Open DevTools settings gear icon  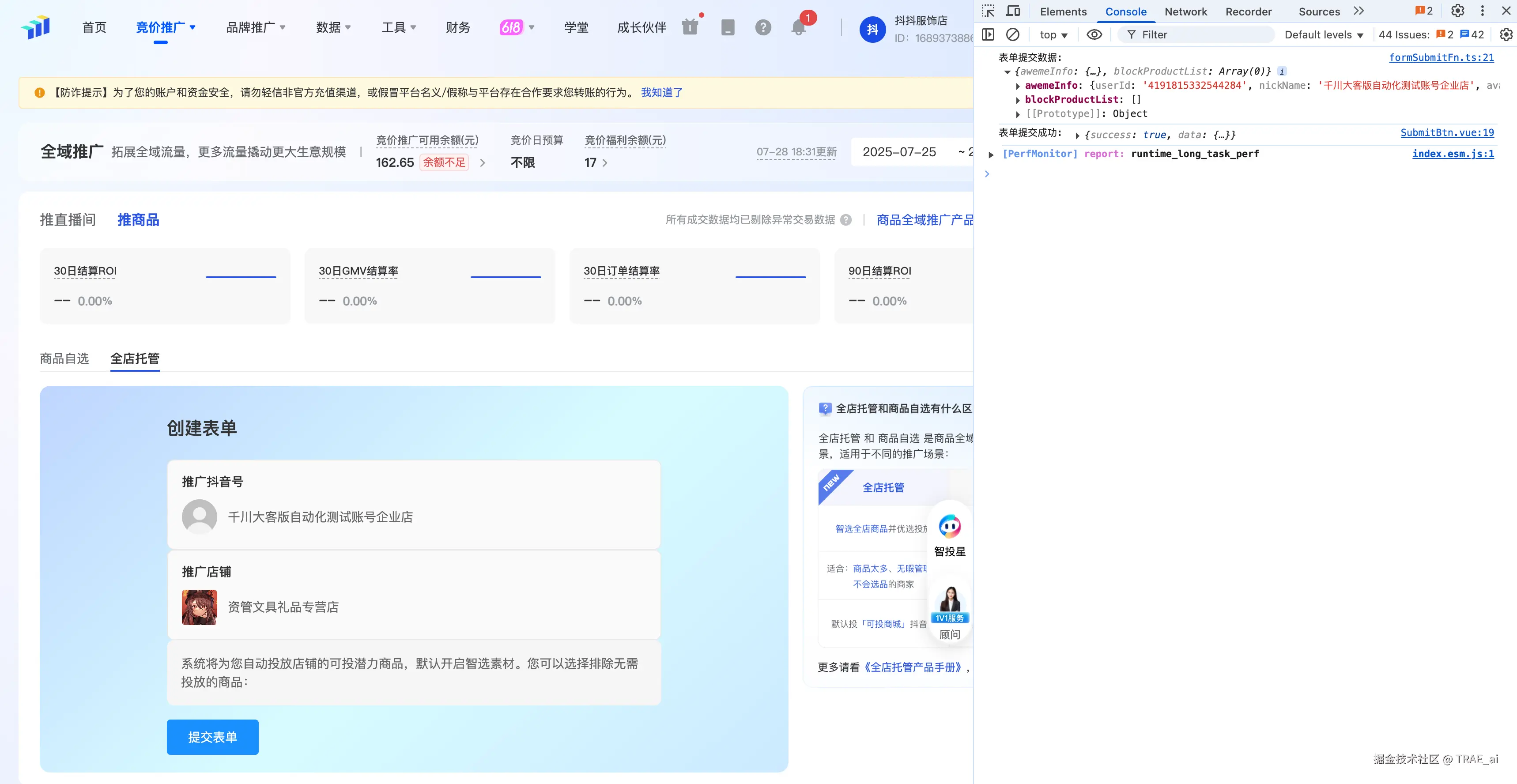pos(1457,11)
